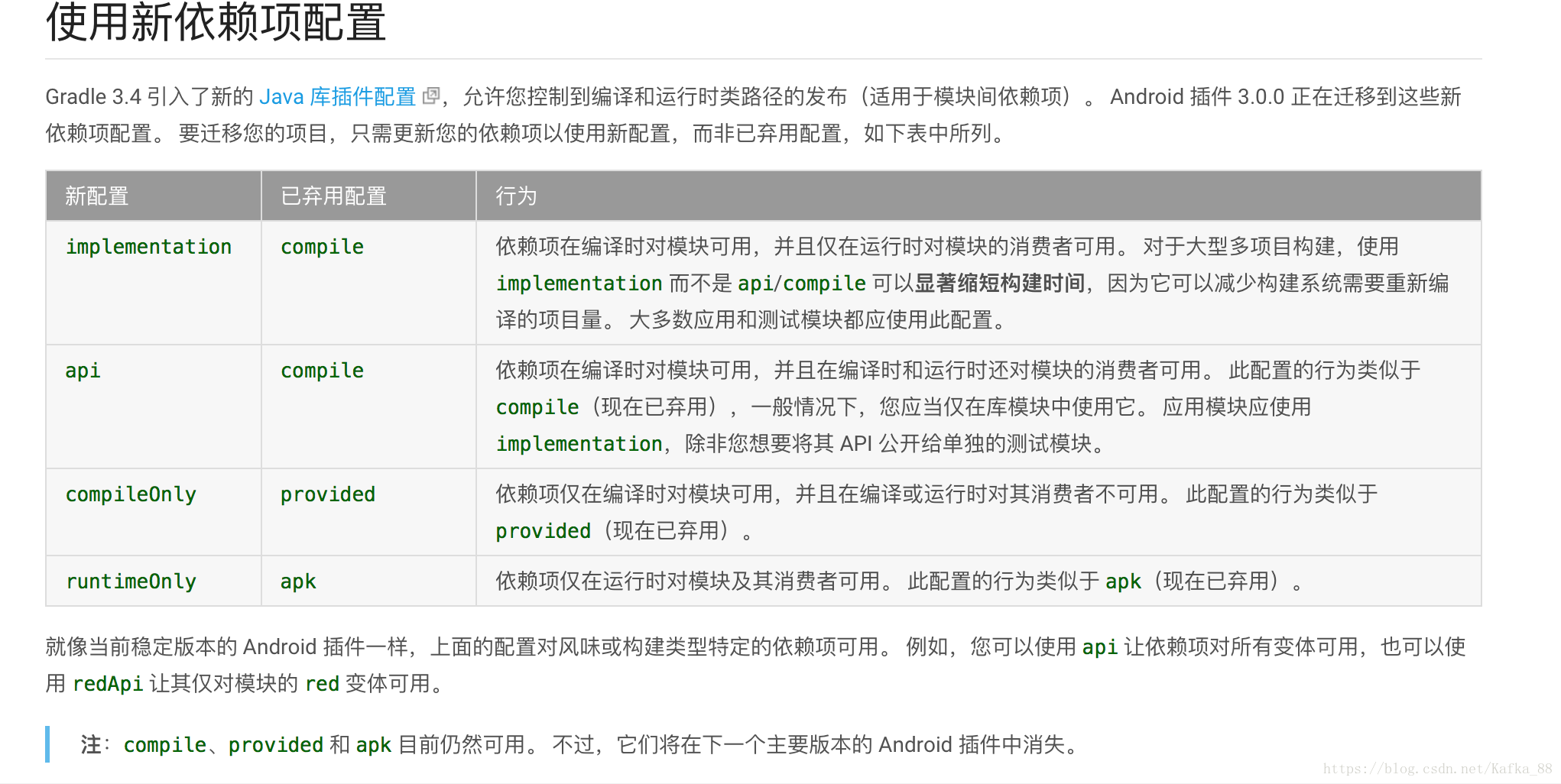
Task: Click apk code in runtimeOnly description
Action: (x=1124, y=582)
